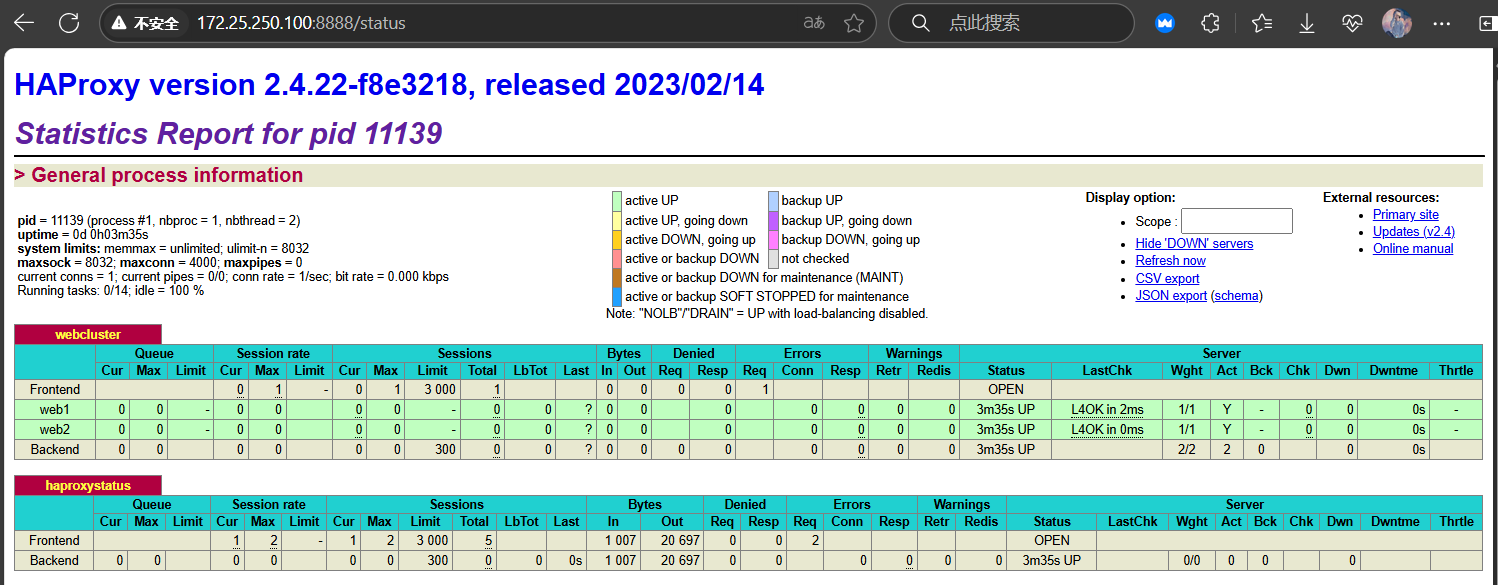Click webcluster LastChk column header
This screenshot has width=1498, height=585.
tap(1107, 370)
